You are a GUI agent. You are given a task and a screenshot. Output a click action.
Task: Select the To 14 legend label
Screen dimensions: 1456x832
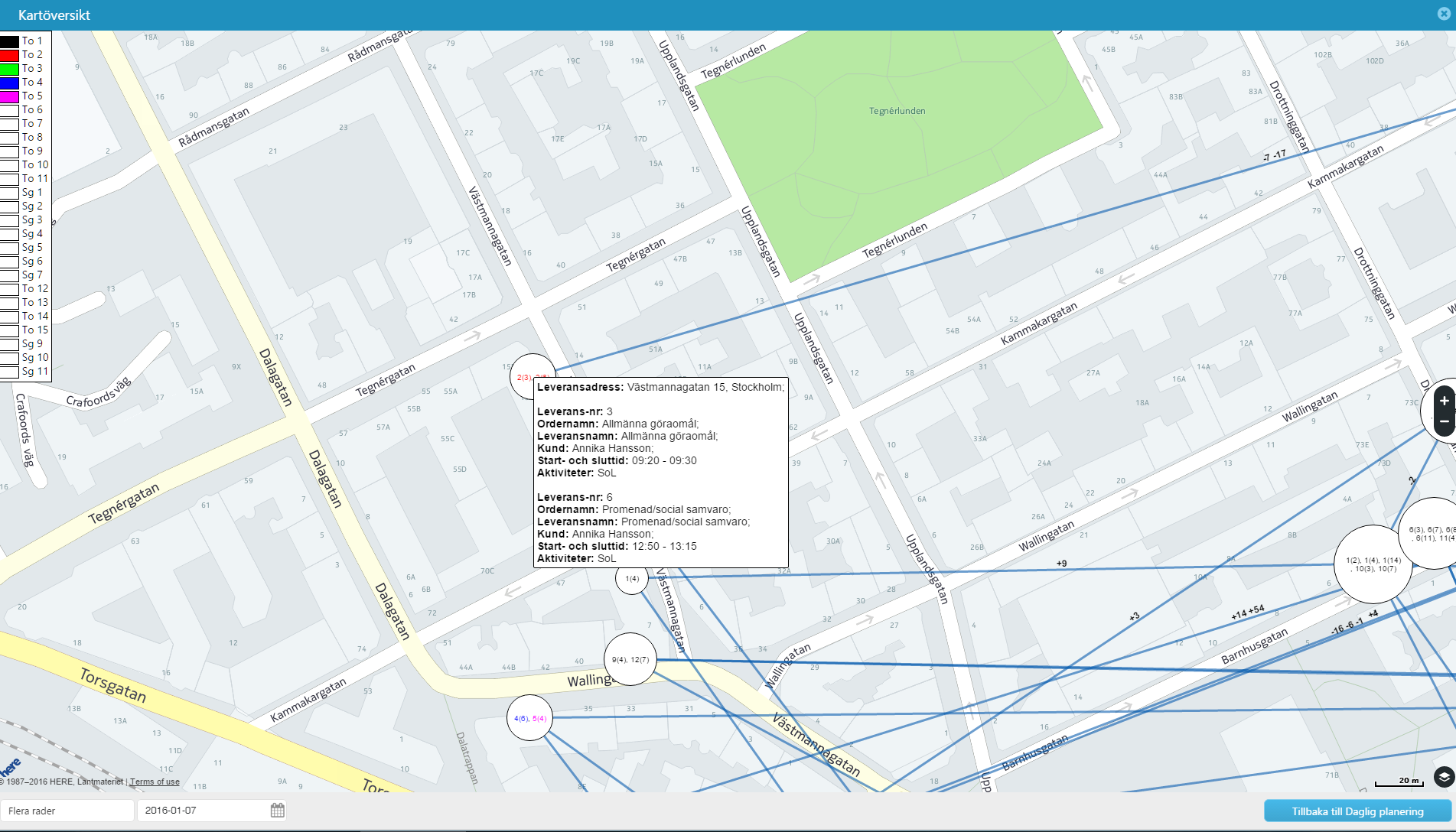click(35, 317)
